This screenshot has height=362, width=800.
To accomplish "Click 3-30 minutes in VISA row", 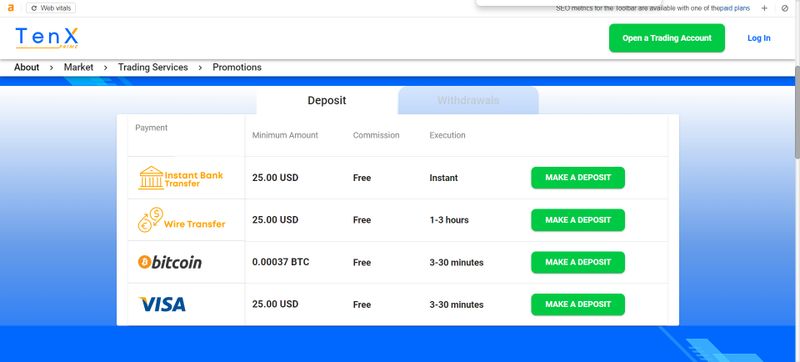I will pyautogui.click(x=457, y=305).
